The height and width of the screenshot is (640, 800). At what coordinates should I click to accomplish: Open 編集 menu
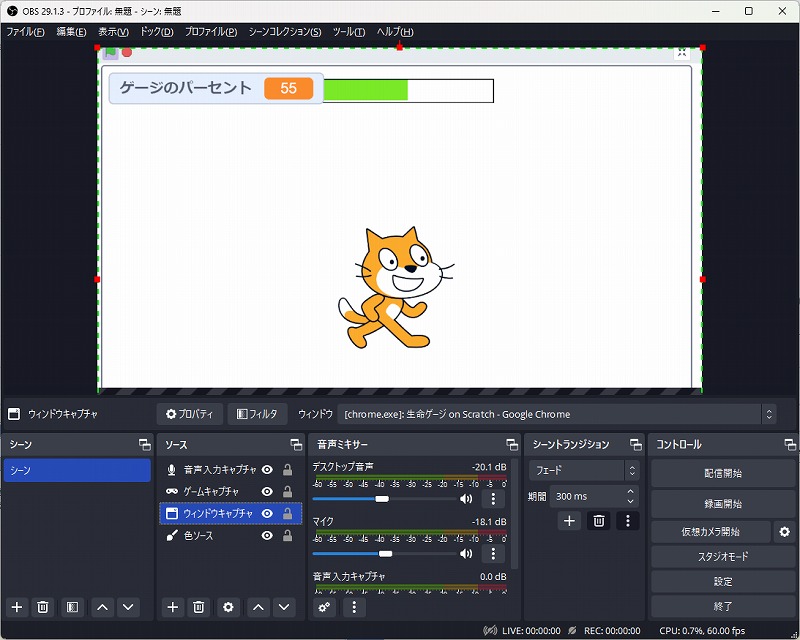pyautogui.click(x=71, y=32)
